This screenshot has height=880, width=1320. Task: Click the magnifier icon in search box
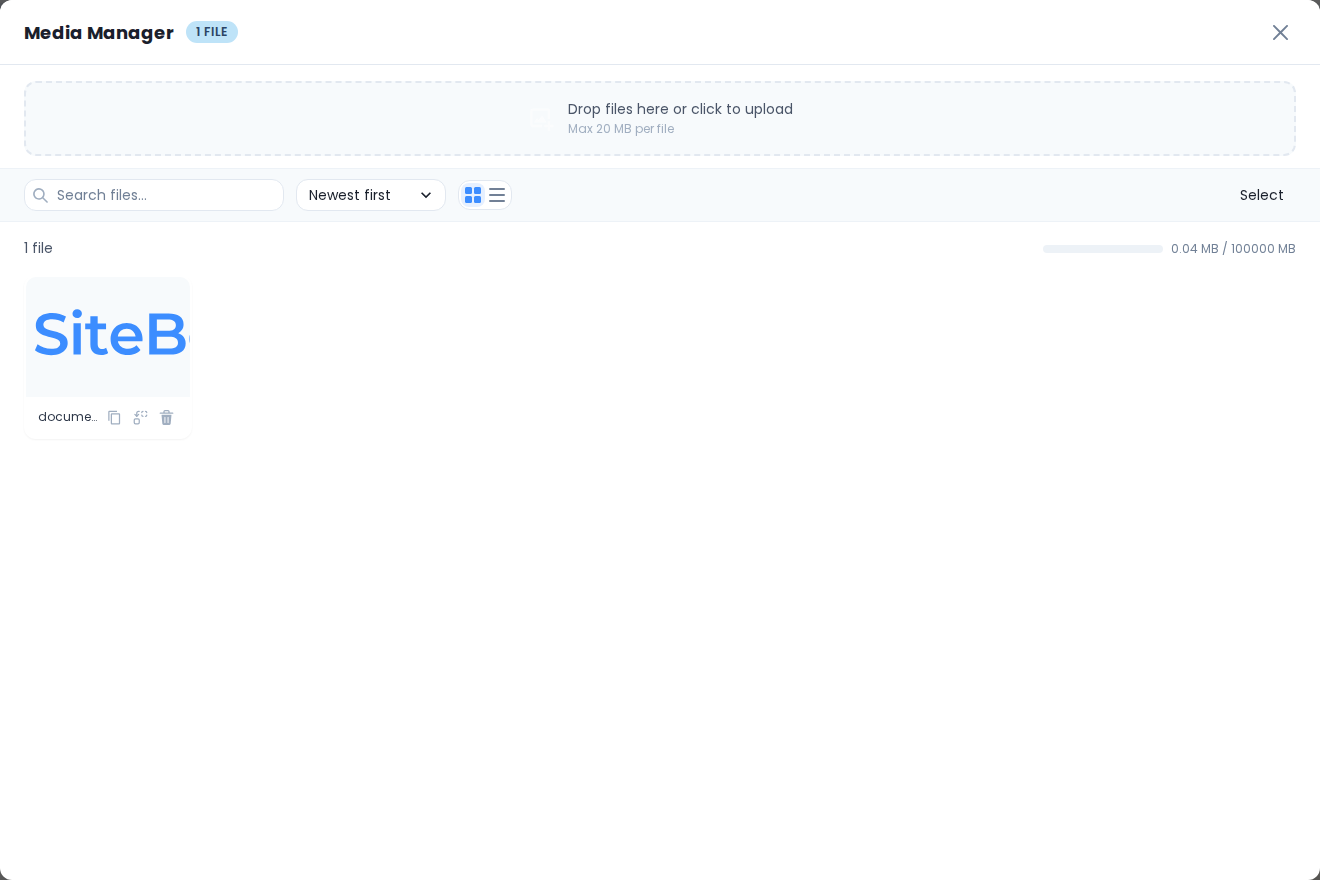pos(40,195)
